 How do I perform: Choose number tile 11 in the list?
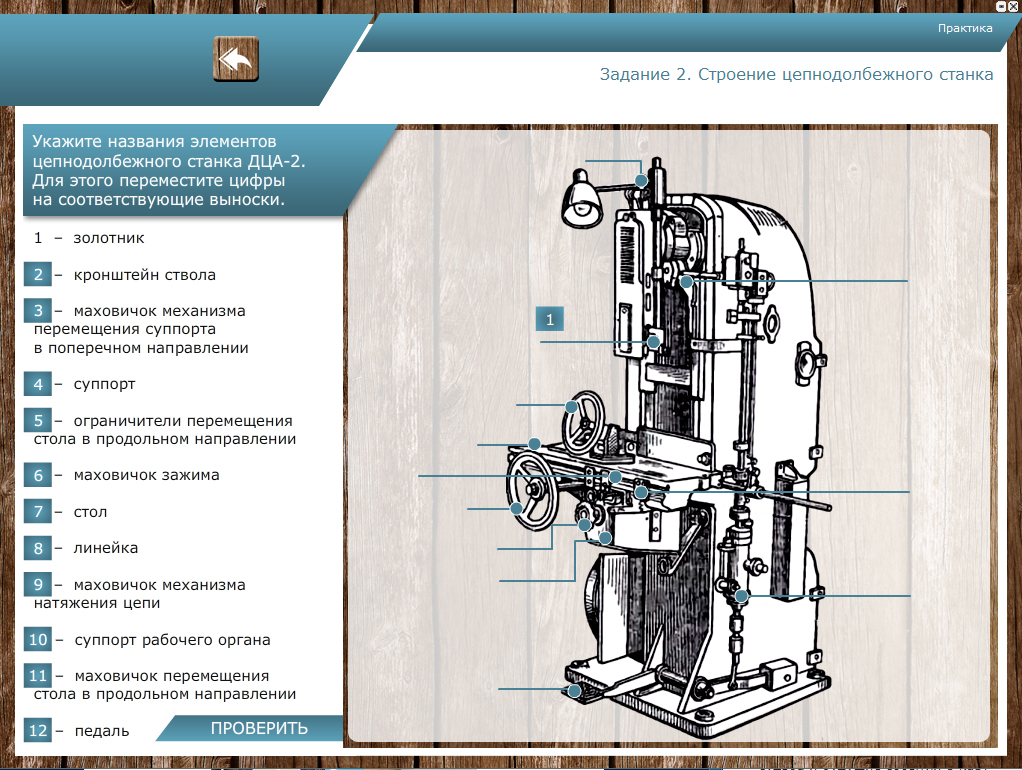pos(38,676)
